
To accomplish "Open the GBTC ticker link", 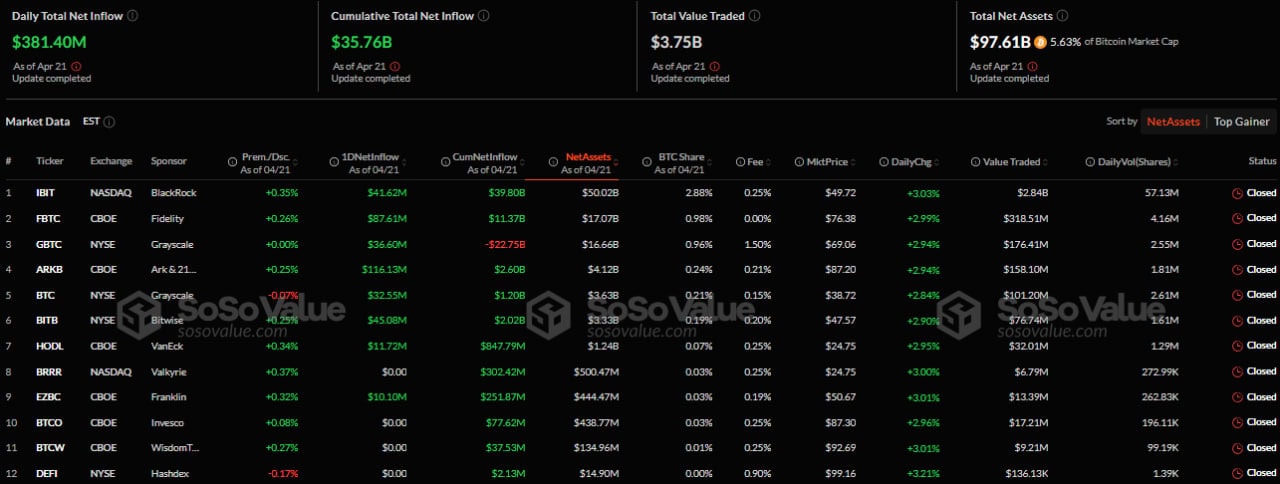I will pyautogui.click(x=48, y=244).
